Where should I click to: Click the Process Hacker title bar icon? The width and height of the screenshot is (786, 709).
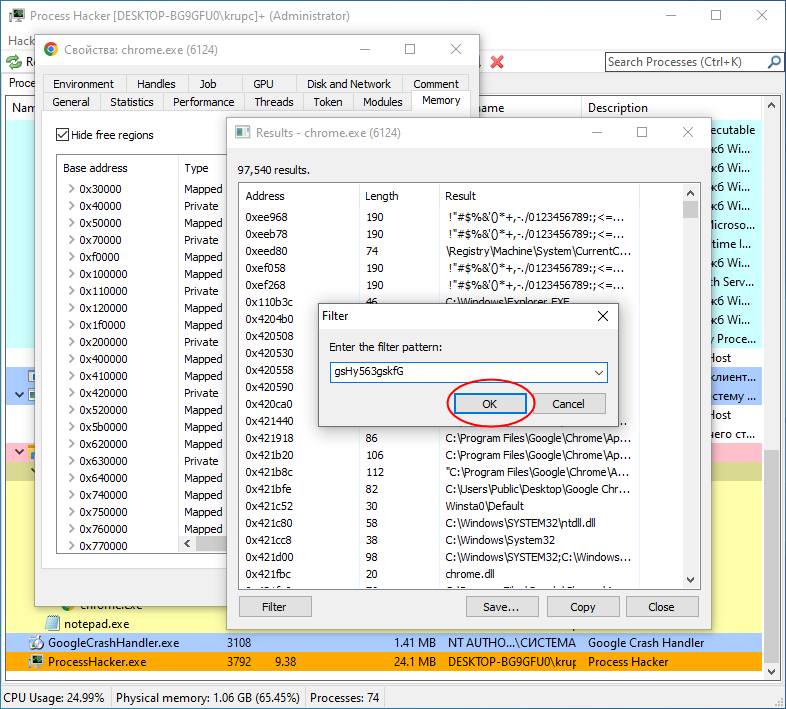[17, 16]
